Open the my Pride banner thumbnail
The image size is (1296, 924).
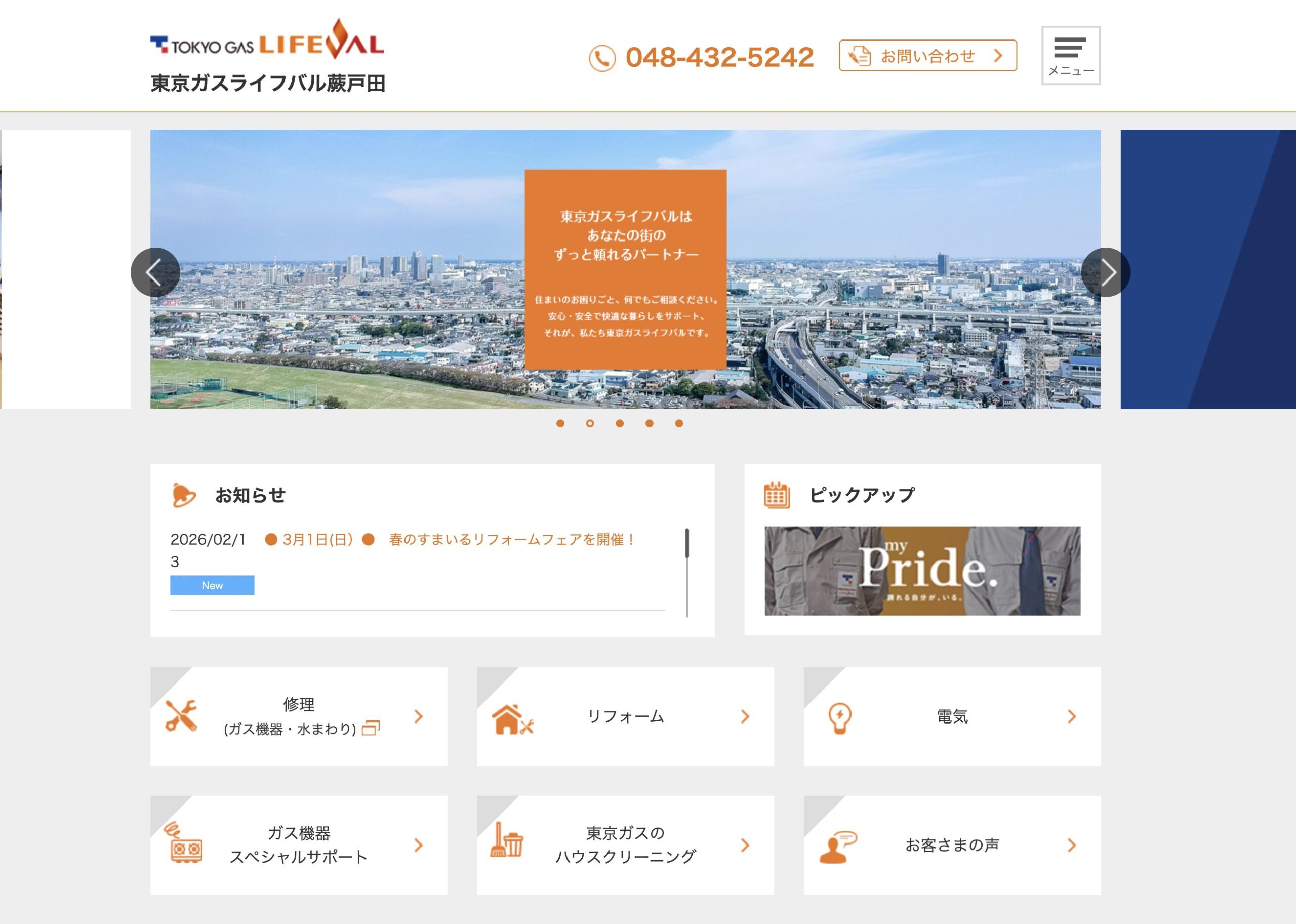(x=922, y=571)
